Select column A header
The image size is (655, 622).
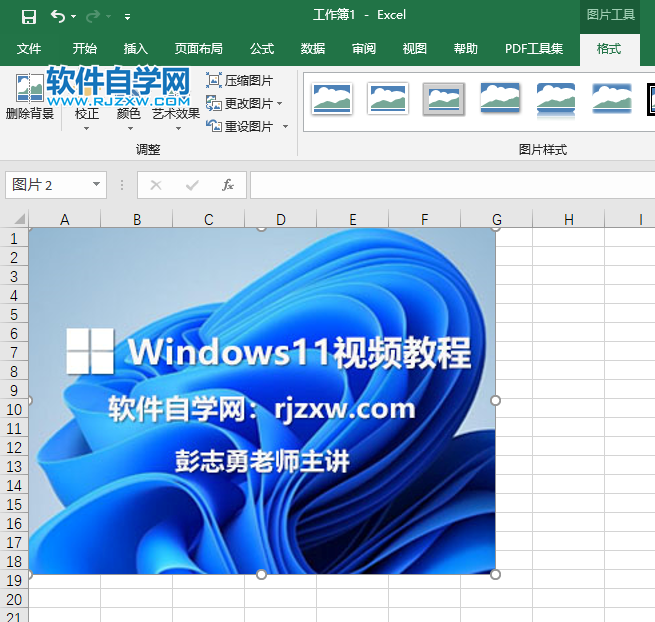[x=64, y=219]
